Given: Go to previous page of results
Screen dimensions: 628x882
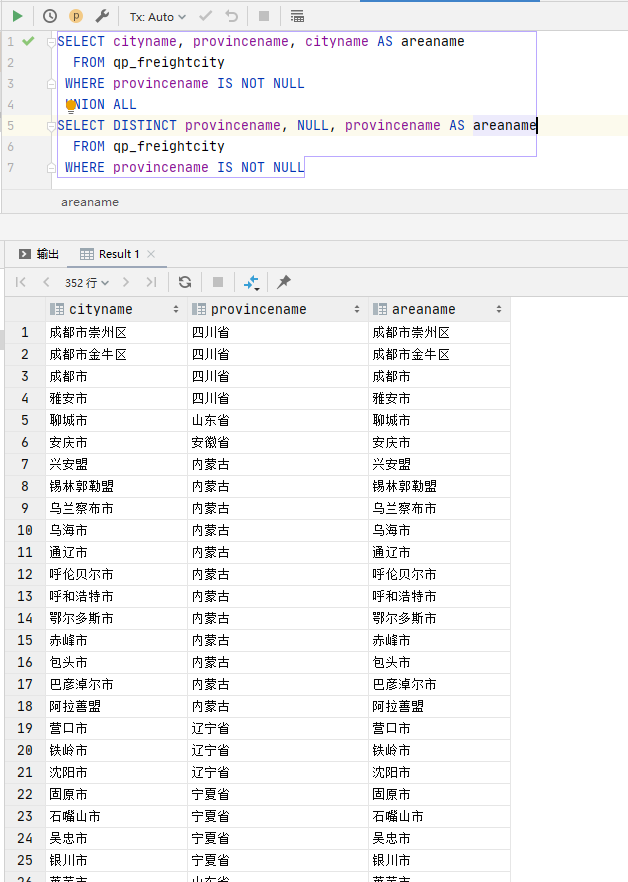Looking at the screenshot, I should 46,282.
